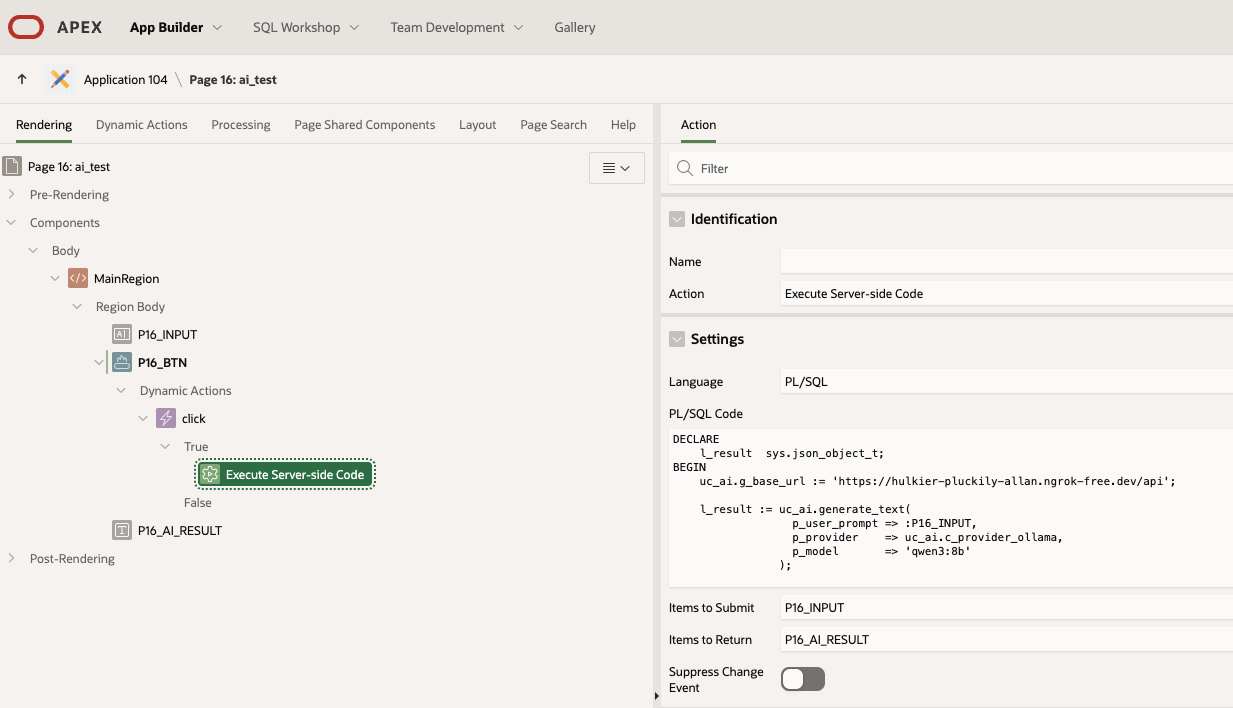
Task: Click the Items to Submit field
Action: click(x=1006, y=608)
